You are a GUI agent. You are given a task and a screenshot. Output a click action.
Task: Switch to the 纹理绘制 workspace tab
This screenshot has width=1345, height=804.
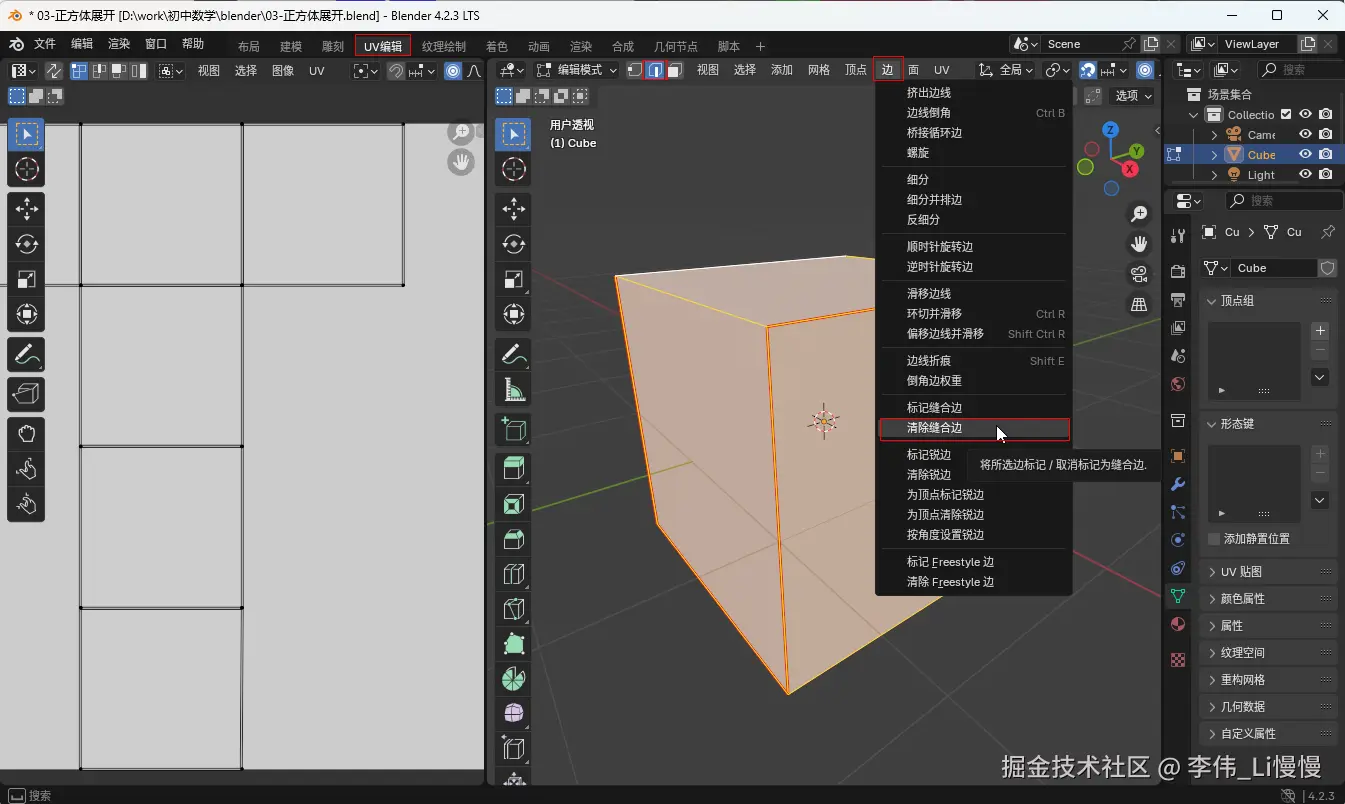(444, 46)
